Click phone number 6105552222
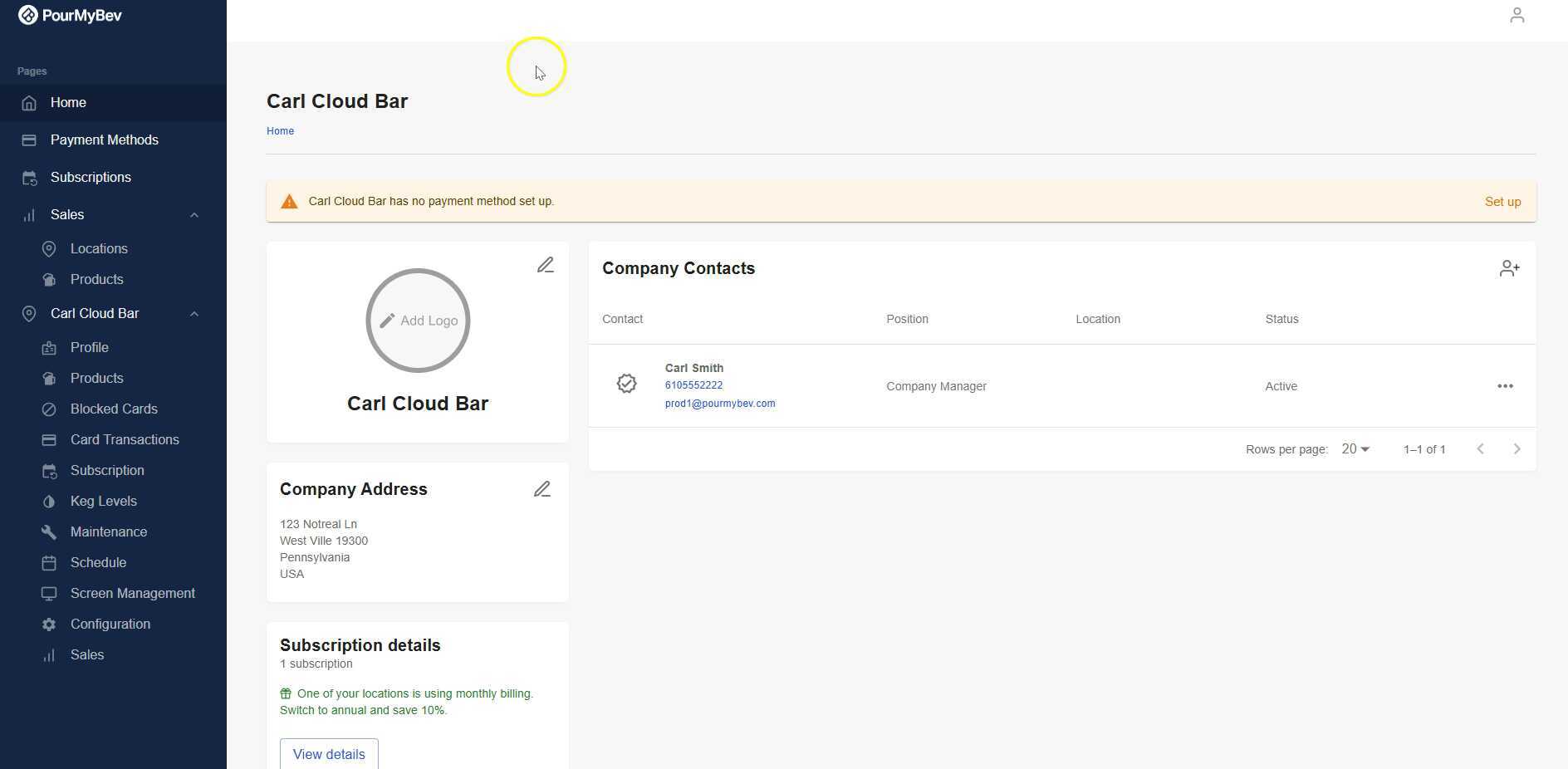This screenshot has width=1568, height=769. (693, 385)
